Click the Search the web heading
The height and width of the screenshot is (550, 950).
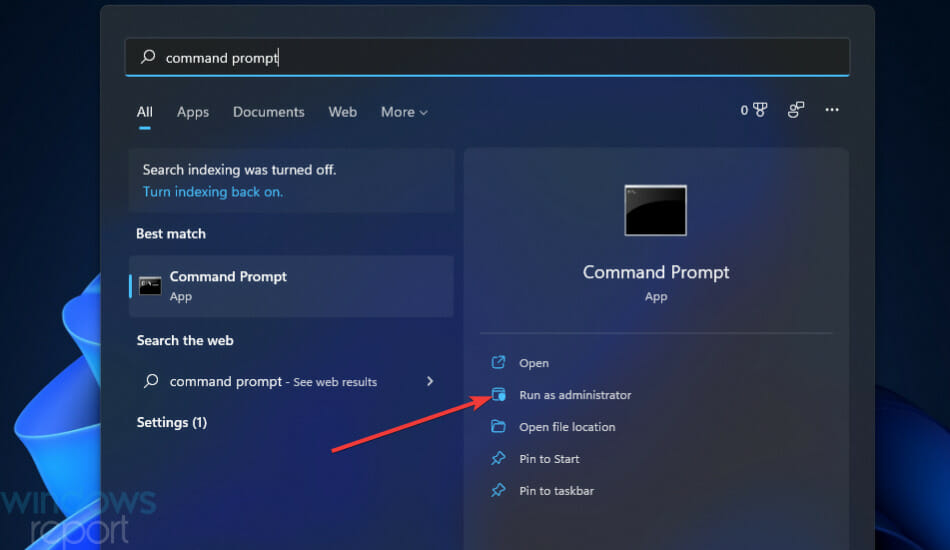click(185, 340)
